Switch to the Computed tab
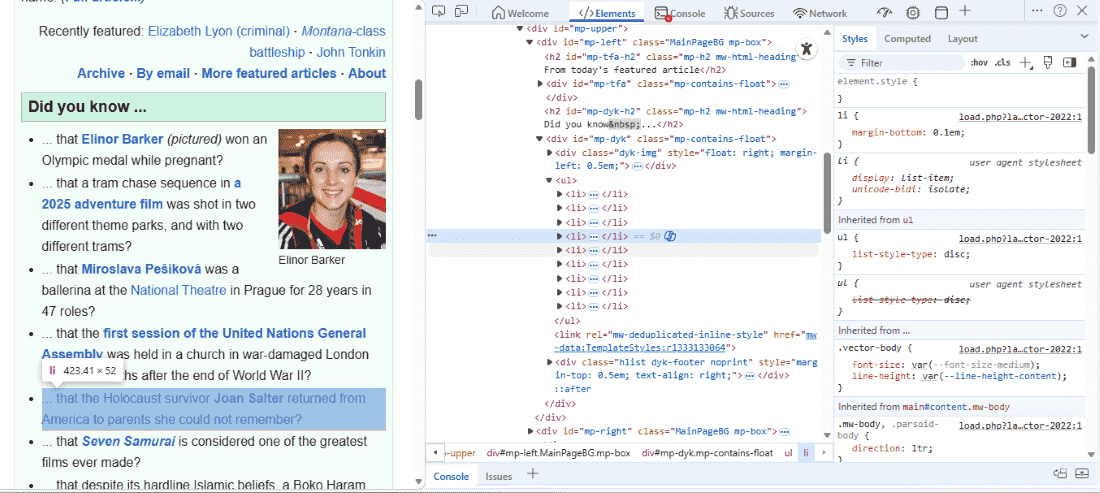 (x=907, y=39)
